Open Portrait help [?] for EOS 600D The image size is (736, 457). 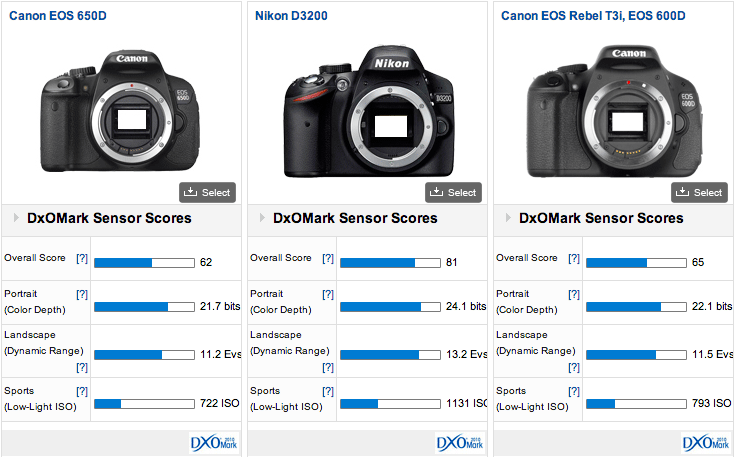[x=574, y=294]
